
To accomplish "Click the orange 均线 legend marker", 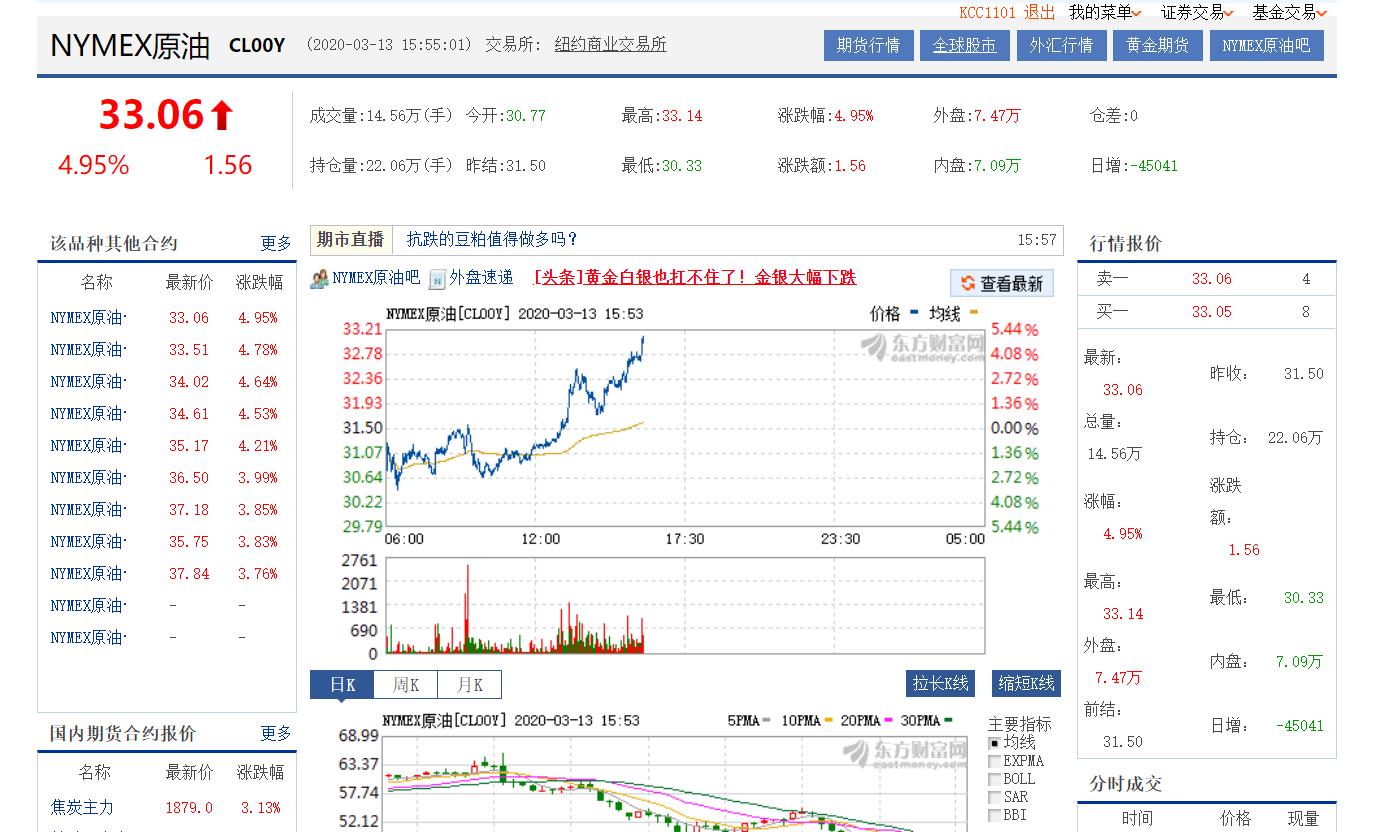I will (974, 314).
